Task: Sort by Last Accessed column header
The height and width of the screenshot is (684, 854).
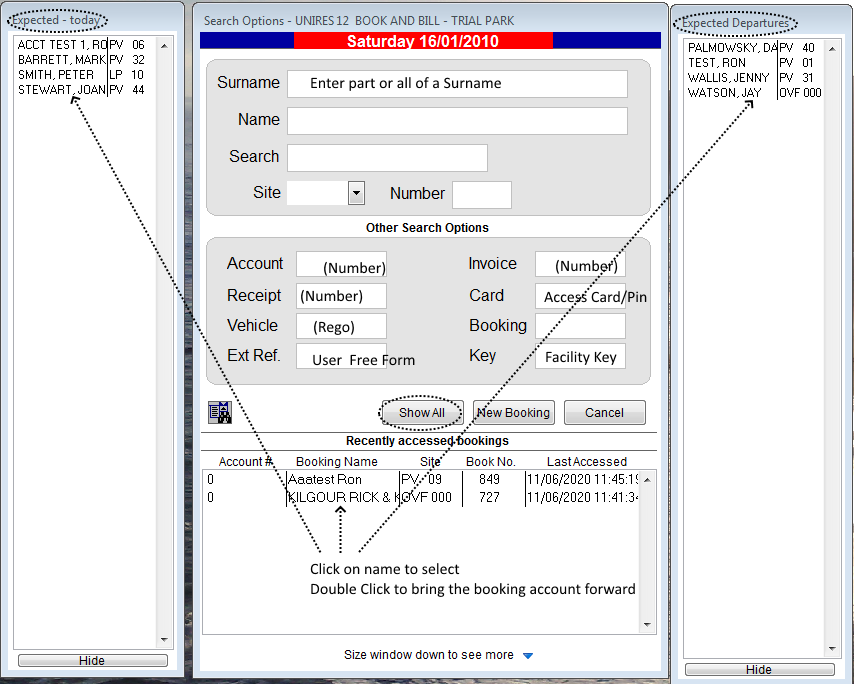Action: (x=586, y=462)
